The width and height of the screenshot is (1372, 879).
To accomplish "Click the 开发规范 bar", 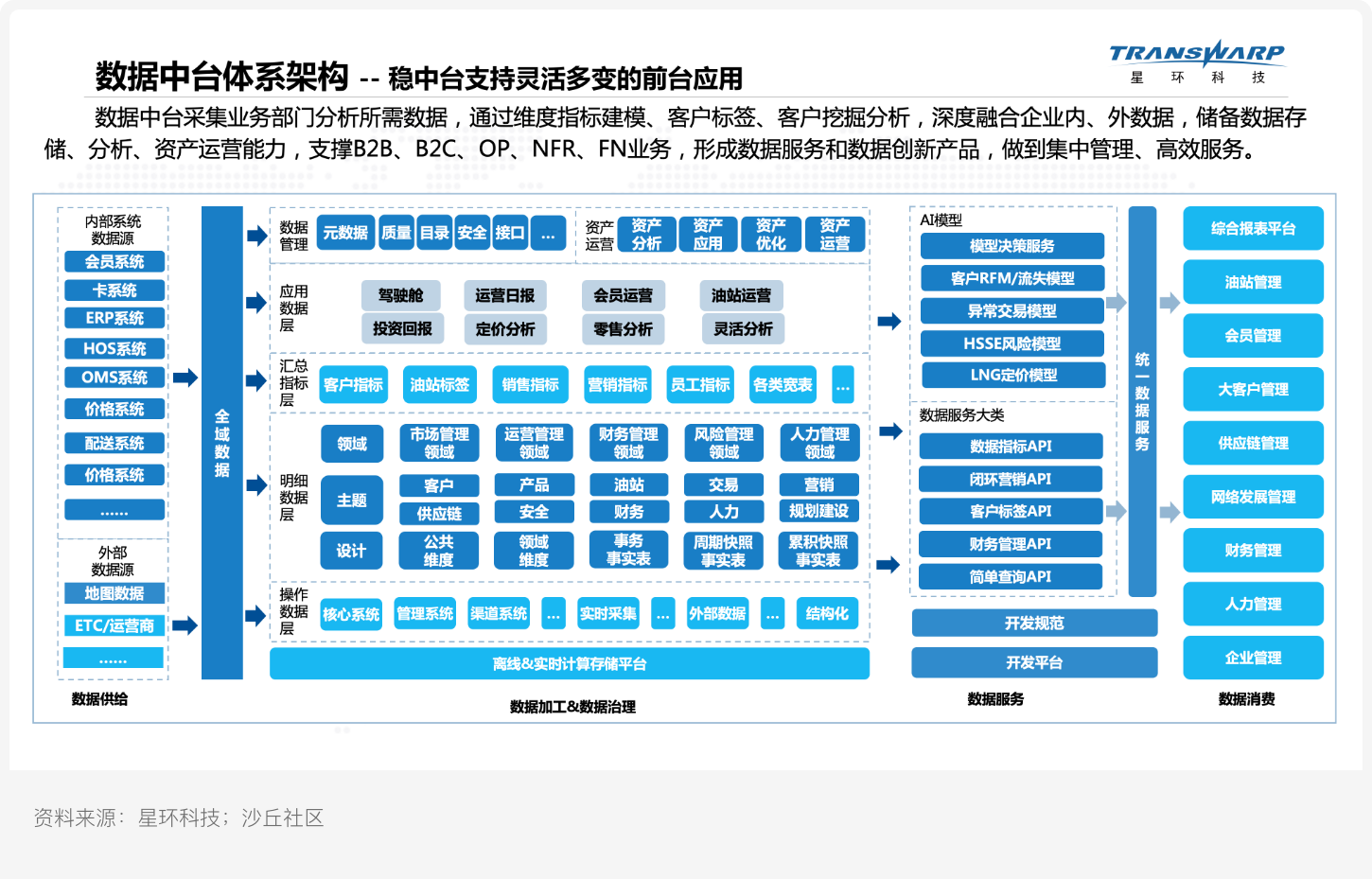I will point(1034,623).
